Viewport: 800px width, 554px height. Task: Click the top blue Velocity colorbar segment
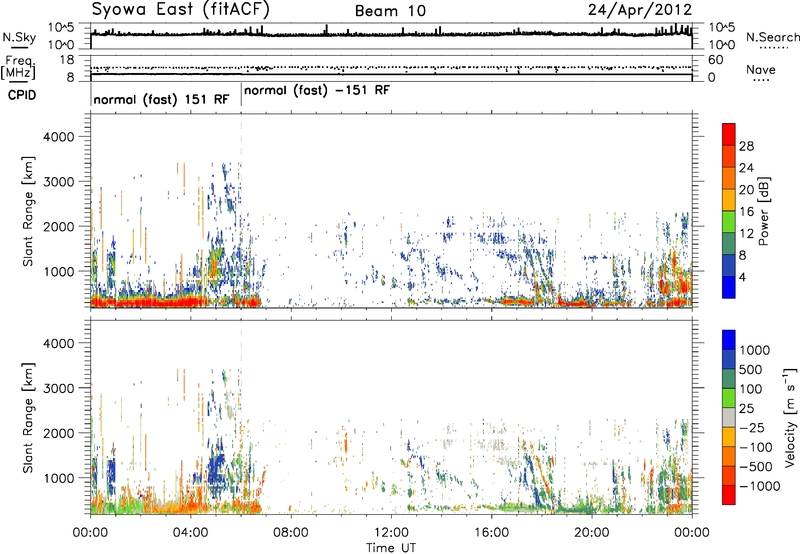pyautogui.click(x=729, y=340)
